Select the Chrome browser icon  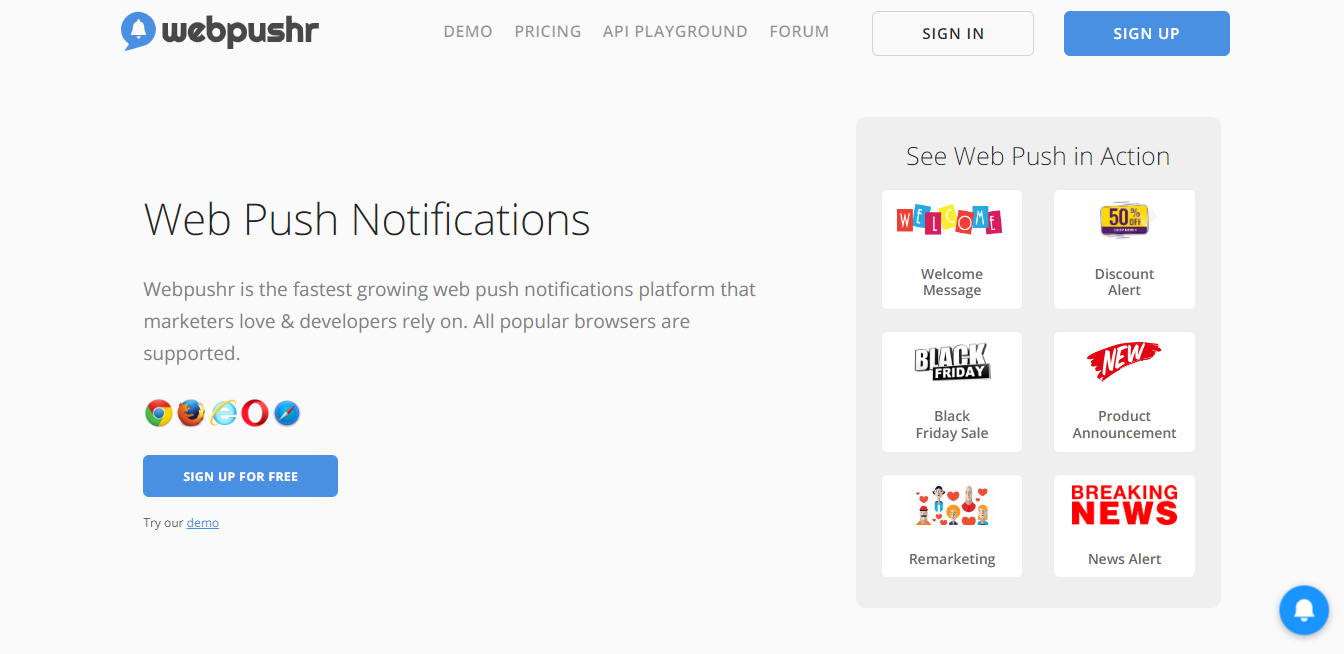point(158,412)
